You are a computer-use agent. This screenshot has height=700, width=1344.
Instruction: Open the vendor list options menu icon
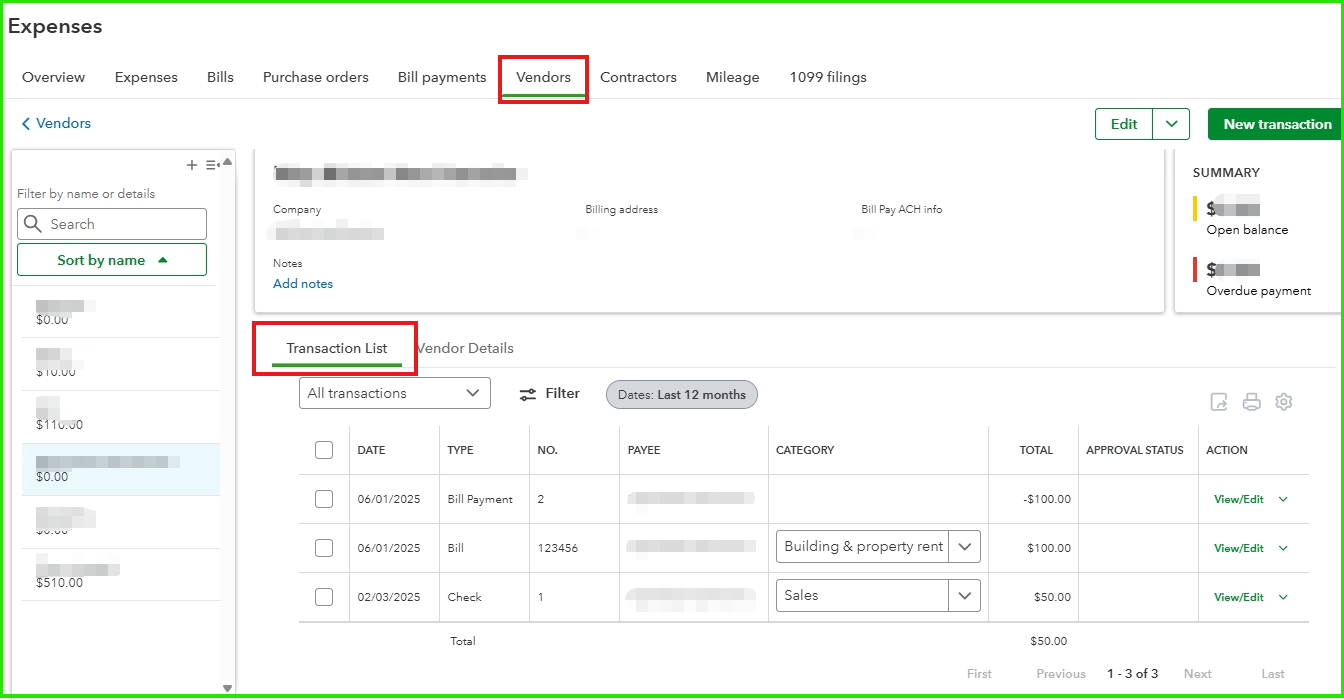(x=212, y=165)
